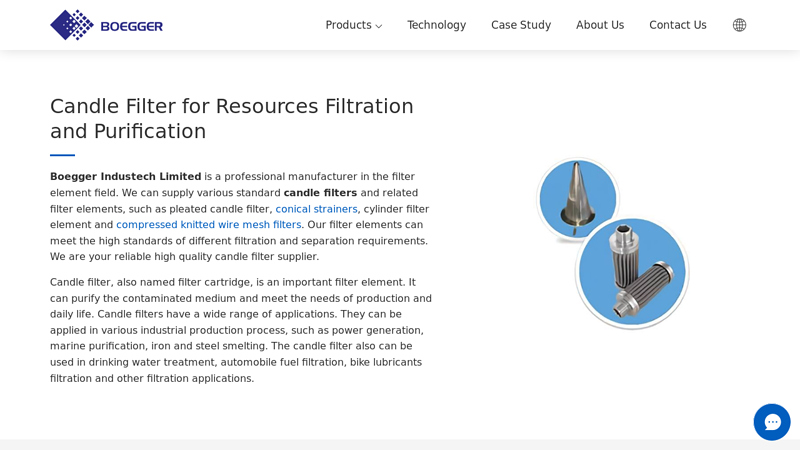Go to the Technology page
The height and width of the screenshot is (450, 800).
pyautogui.click(x=436, y=25)
